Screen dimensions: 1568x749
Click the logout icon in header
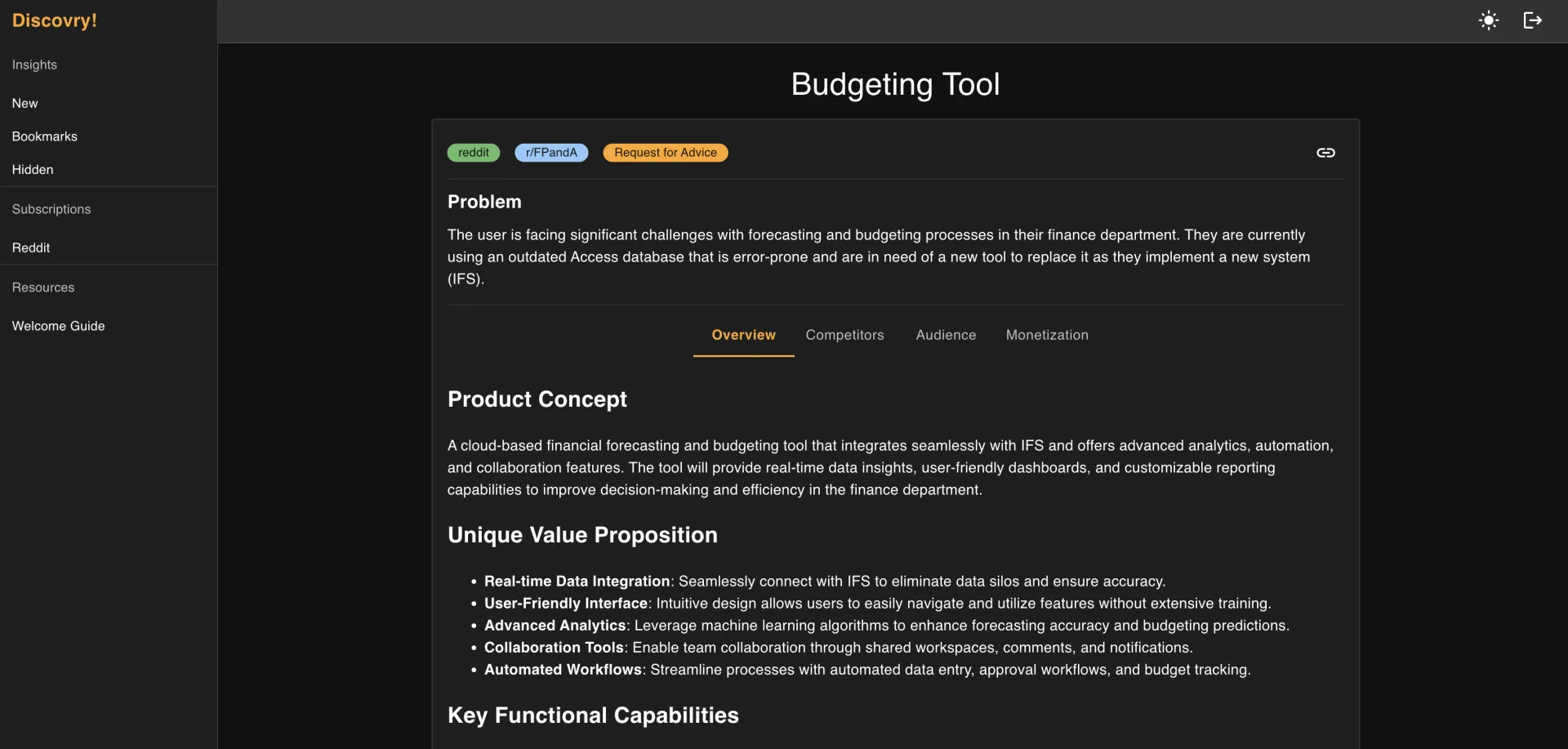pos(1532,20)
